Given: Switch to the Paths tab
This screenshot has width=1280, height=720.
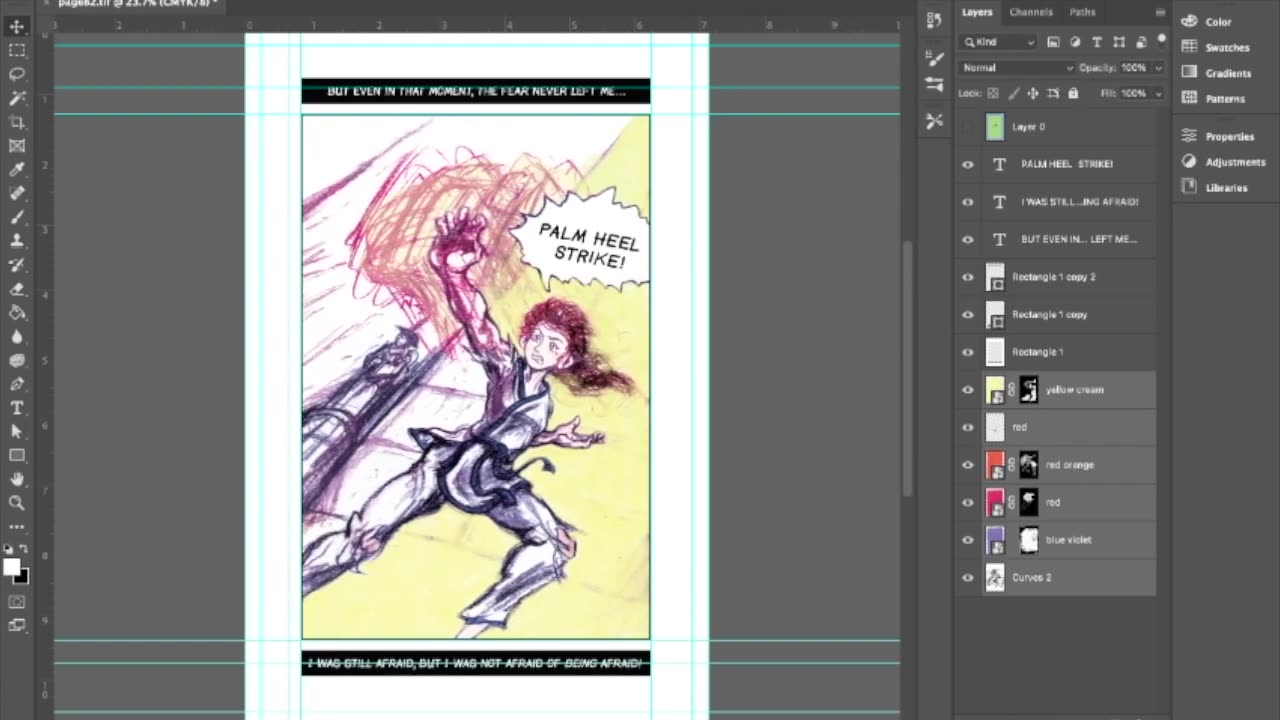Looking at the screenshot, I should pos(1082,12).
